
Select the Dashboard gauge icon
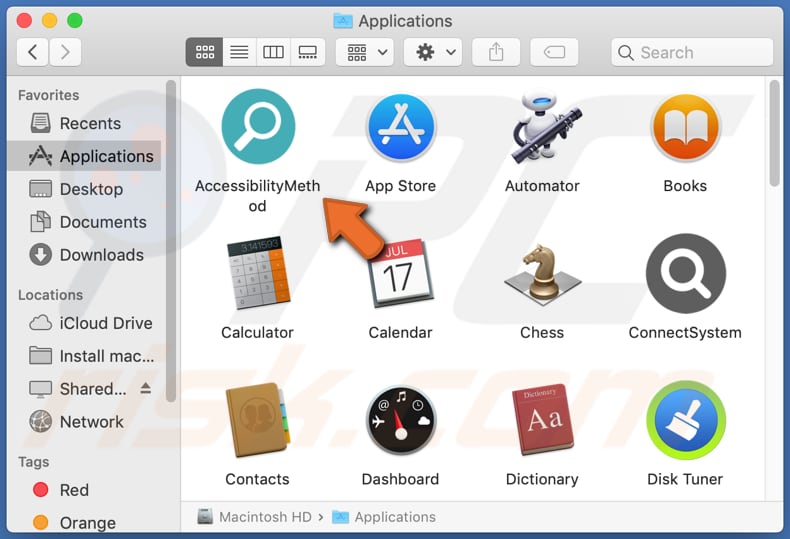401,420
